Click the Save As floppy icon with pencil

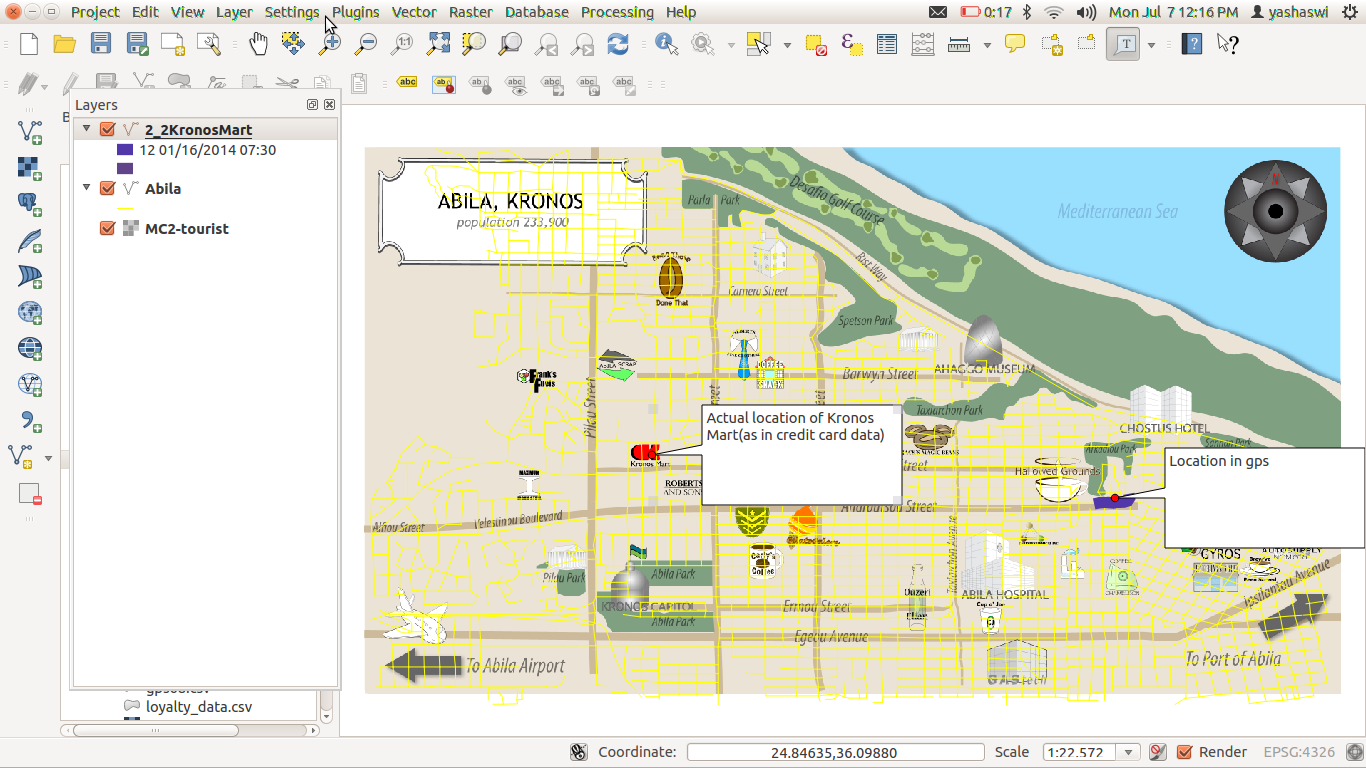click(x=137, y=44)
